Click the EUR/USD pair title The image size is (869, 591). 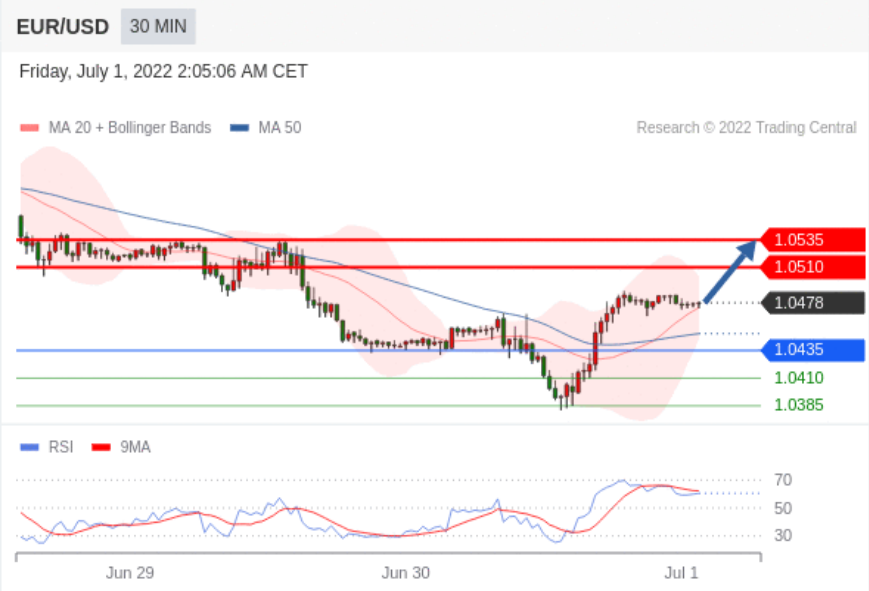(63, 27)
